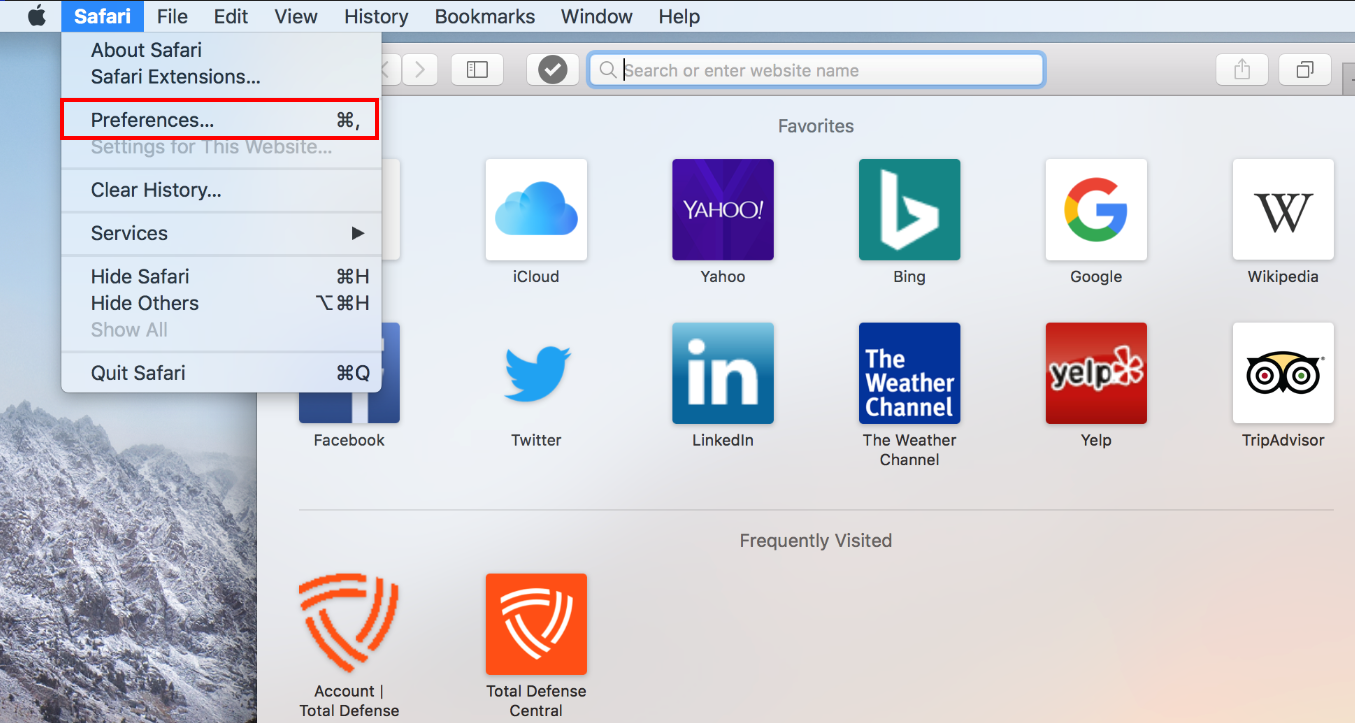Open Preferences… from the Safari menu

221,120
